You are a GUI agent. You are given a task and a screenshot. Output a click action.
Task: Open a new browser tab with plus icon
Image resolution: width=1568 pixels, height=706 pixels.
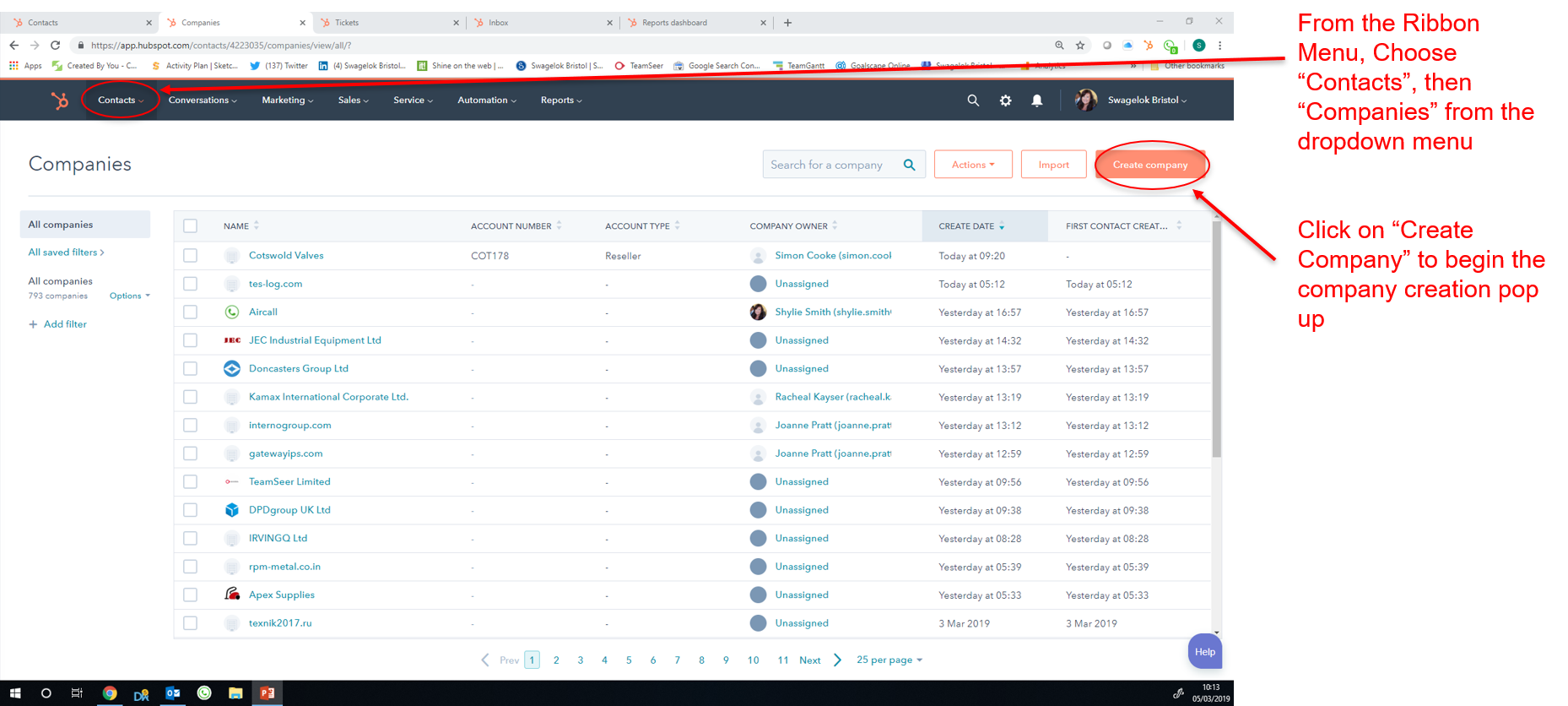787,23
